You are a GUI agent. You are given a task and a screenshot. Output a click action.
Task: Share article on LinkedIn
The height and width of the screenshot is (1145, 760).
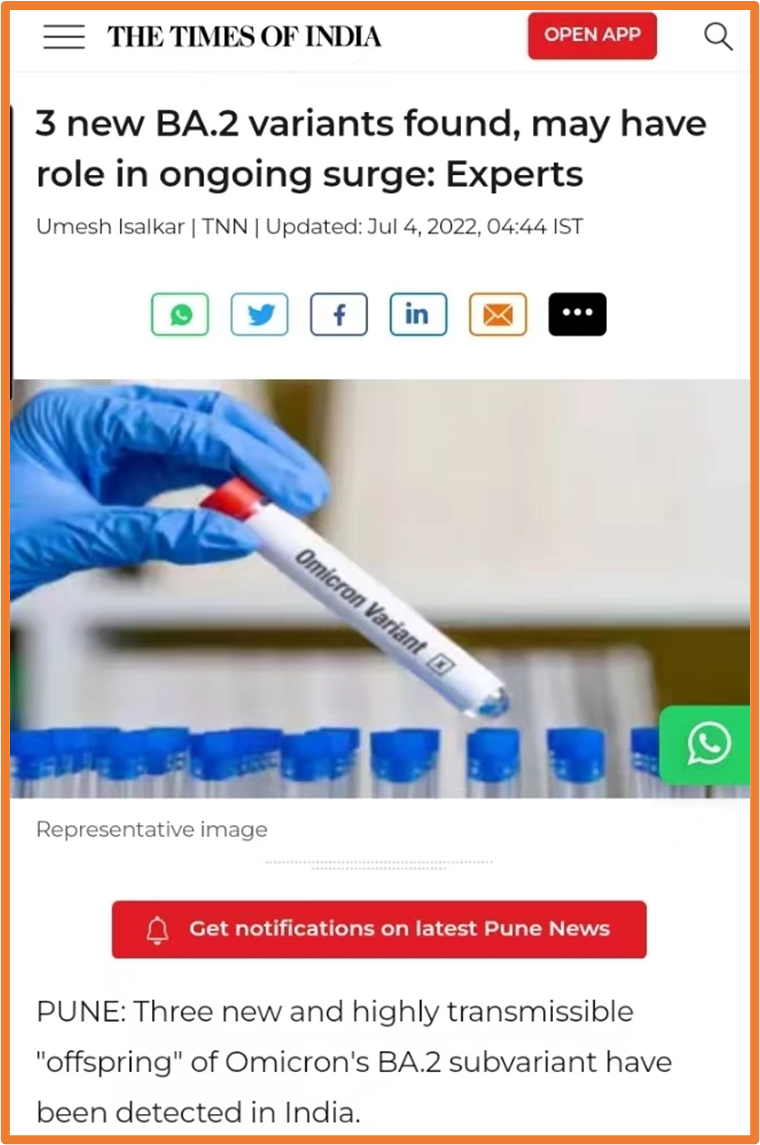418,314
